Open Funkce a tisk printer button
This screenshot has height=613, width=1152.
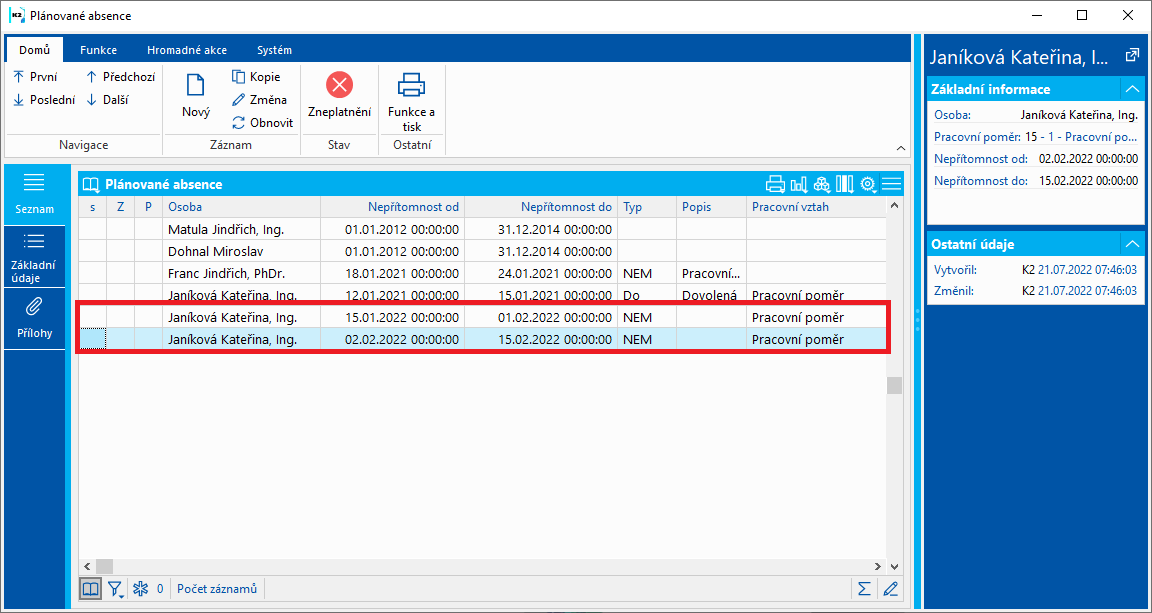[x=411, y=101]
